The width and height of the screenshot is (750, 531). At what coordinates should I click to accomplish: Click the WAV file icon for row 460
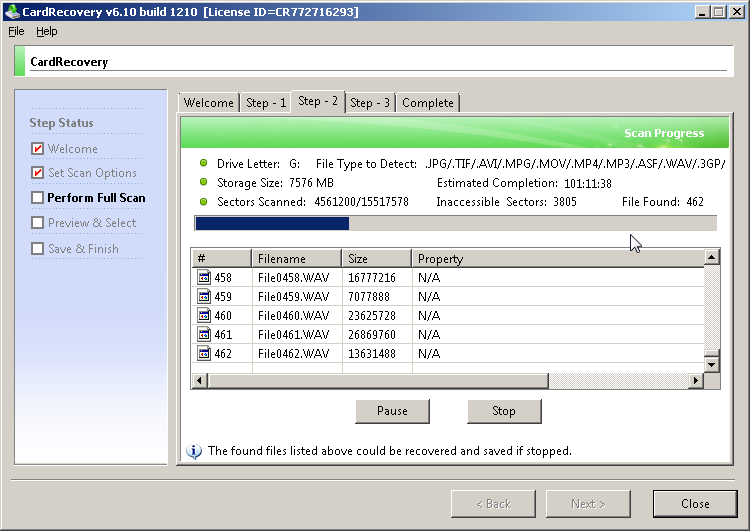(x=204, y=315)
